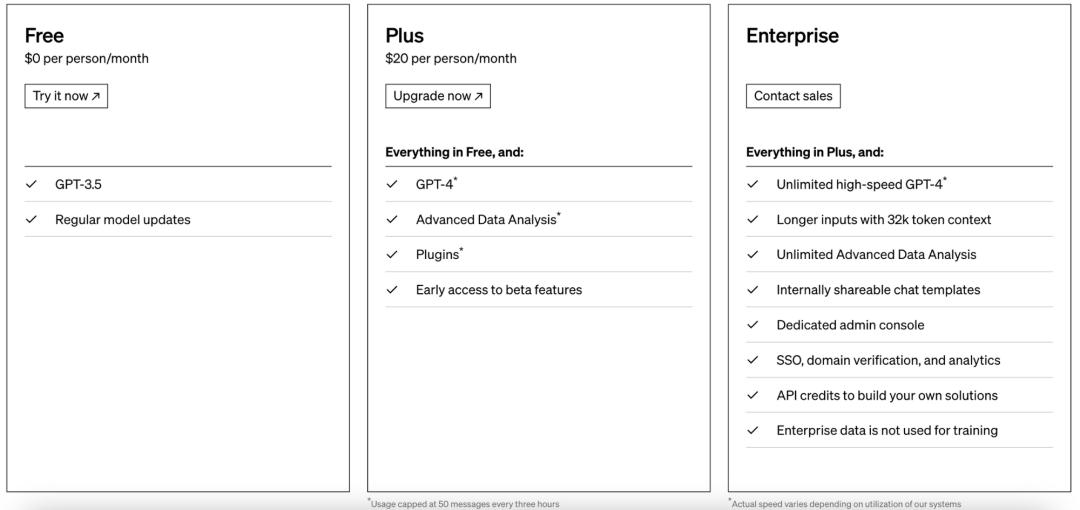
Task: Click the $20 per person/month price text
Action: click(450, 59)
